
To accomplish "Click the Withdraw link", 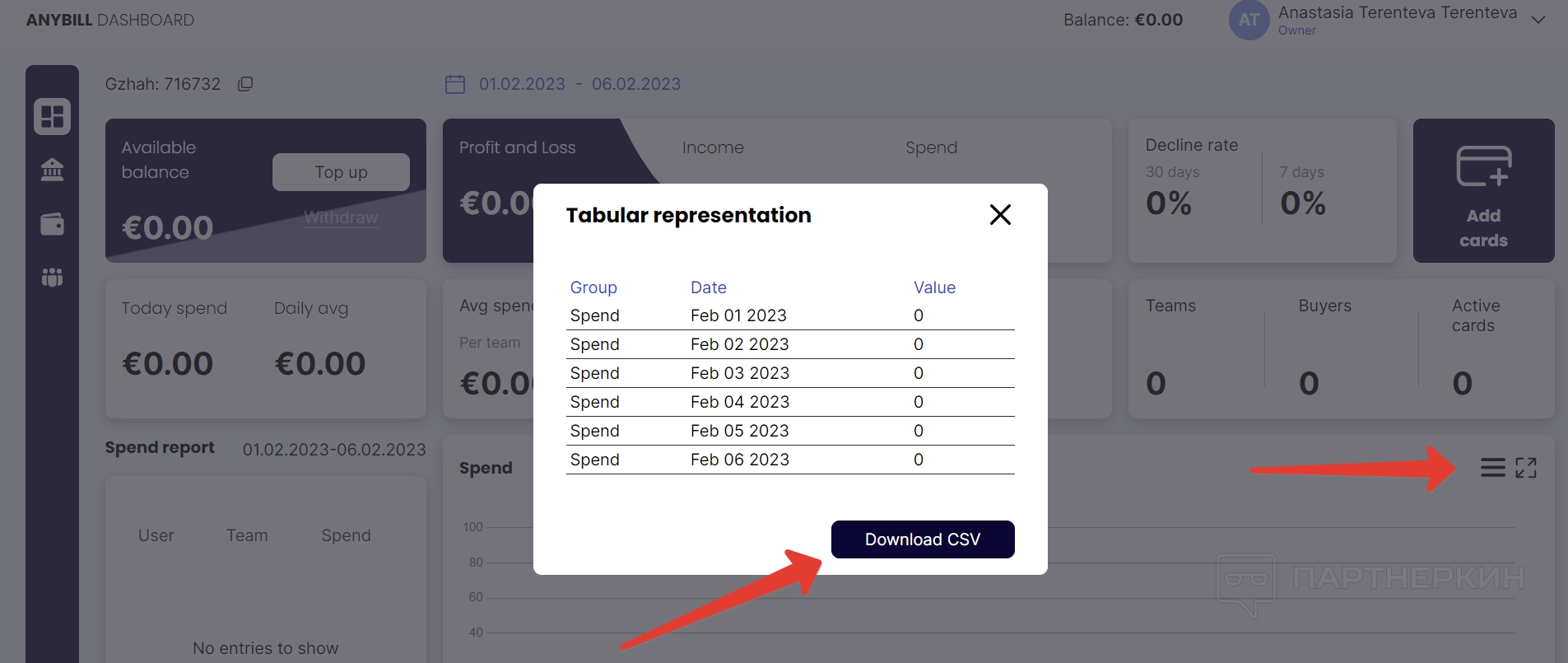I will pos(341,217).
